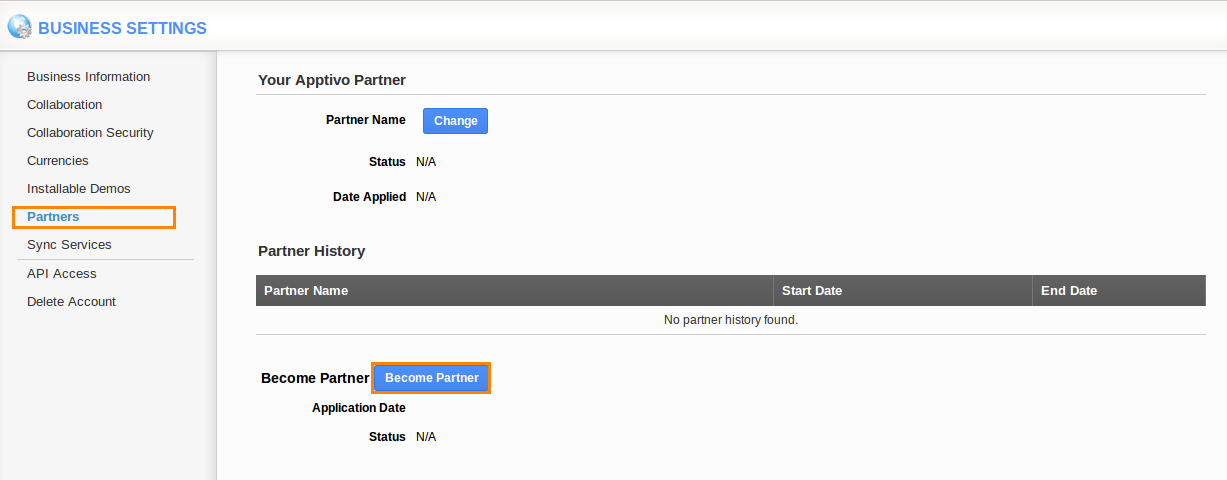Open Business Information settings
This screenshot has width=1227, height=480.
pos(88,77)
